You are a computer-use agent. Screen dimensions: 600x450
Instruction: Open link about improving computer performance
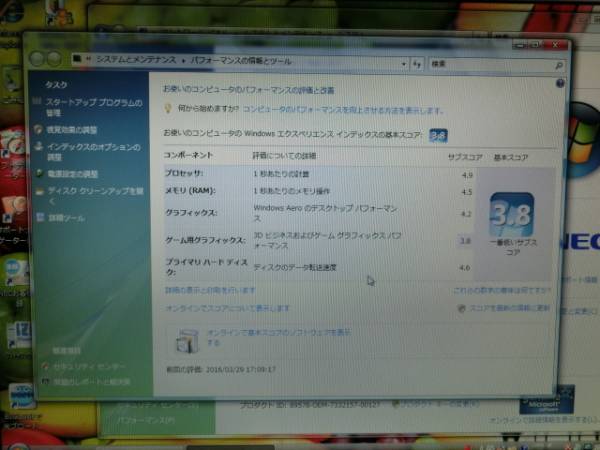point(343,110)
